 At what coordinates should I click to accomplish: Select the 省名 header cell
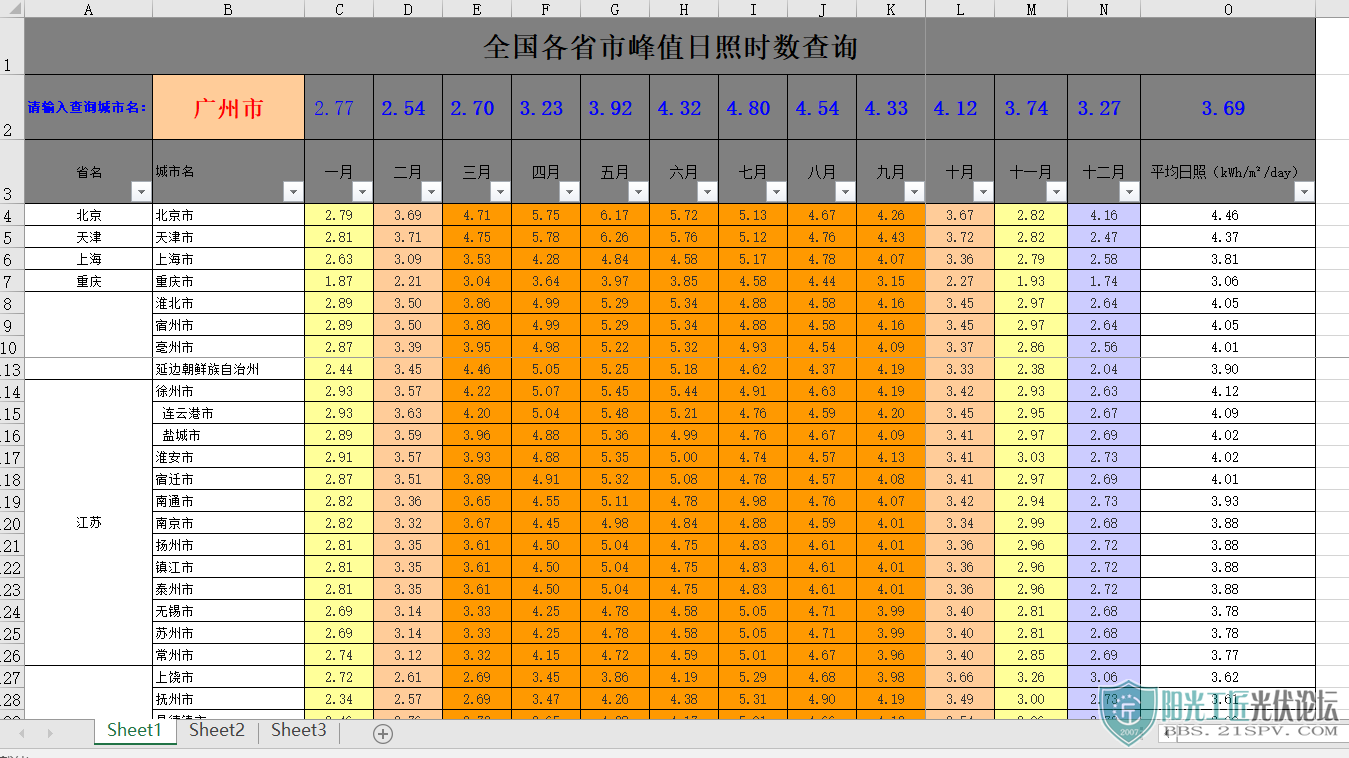88,171
